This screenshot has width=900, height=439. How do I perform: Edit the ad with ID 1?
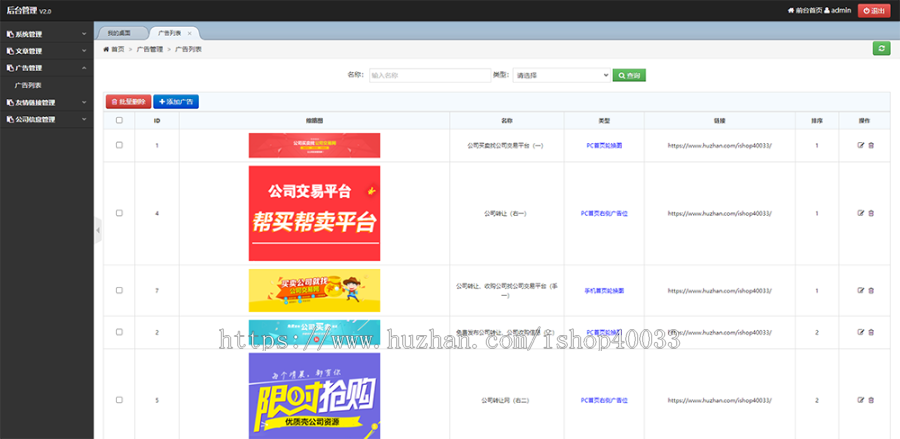860,145
